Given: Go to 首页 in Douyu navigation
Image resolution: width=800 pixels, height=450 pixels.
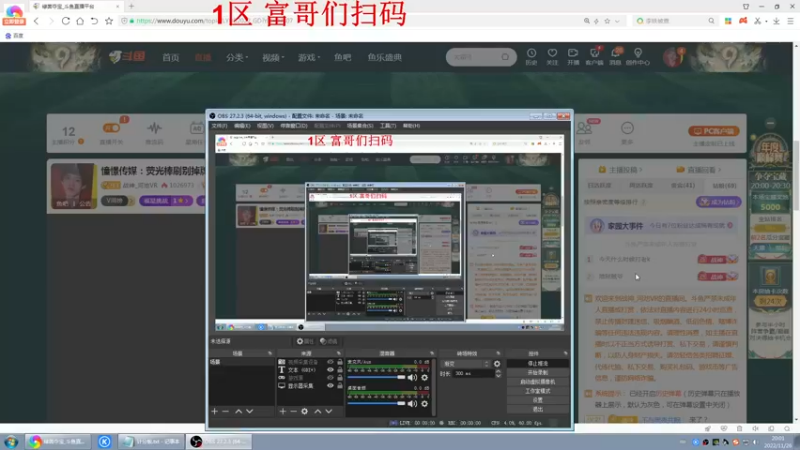Looking at the screenshot, I should pos(170,58).
